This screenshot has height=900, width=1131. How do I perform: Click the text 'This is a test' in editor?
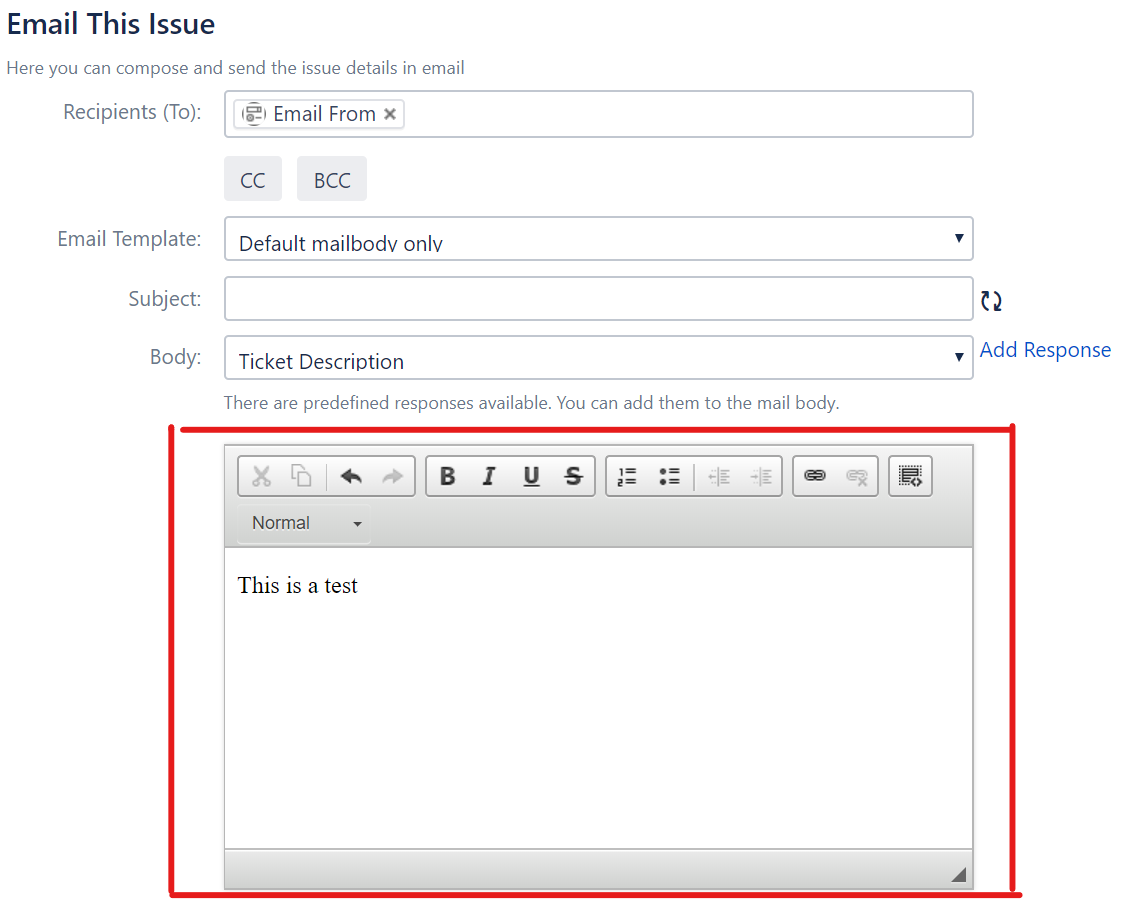(297, 586)
